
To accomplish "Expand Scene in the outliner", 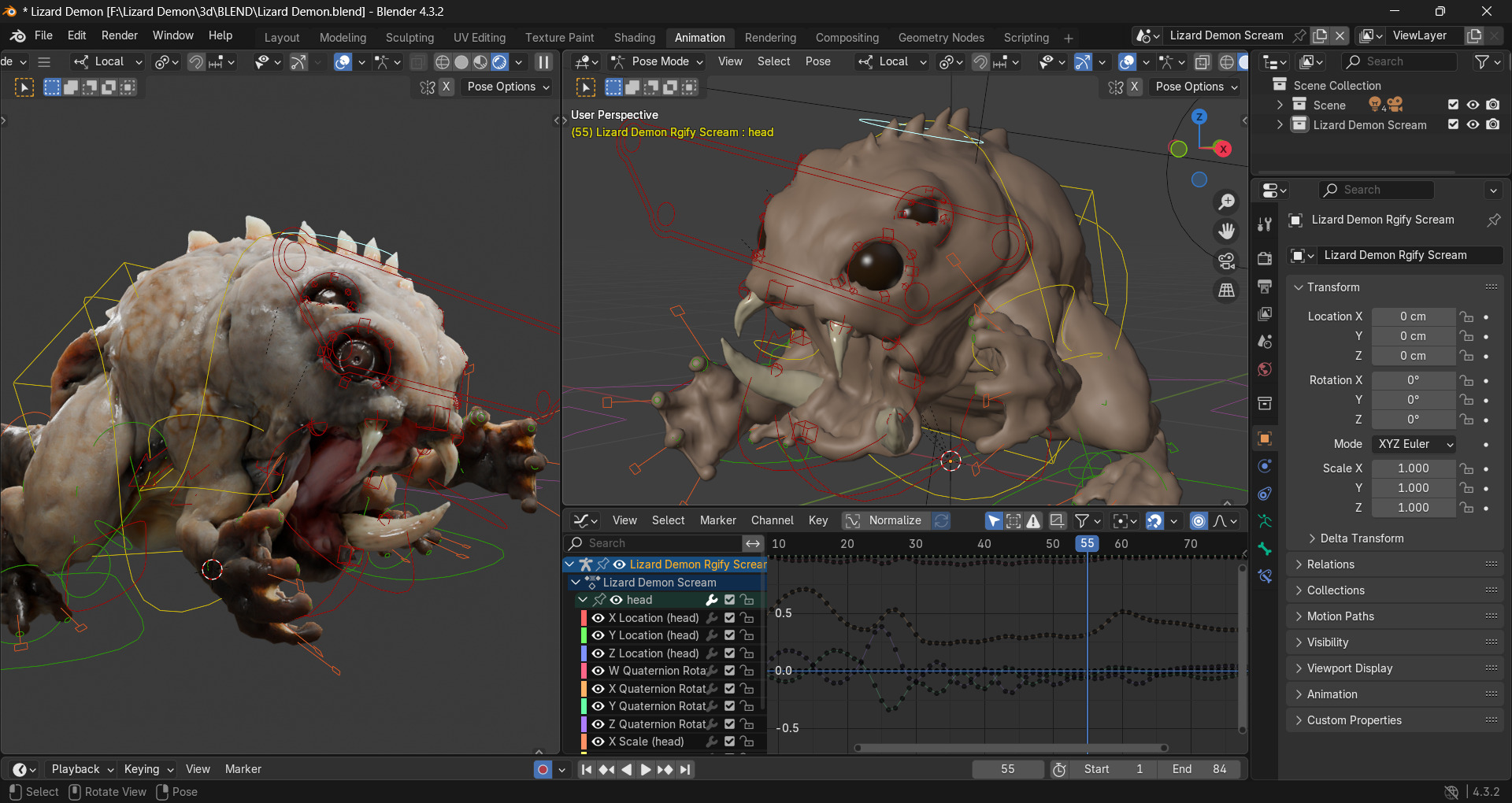I will [x=1280, y=105].
